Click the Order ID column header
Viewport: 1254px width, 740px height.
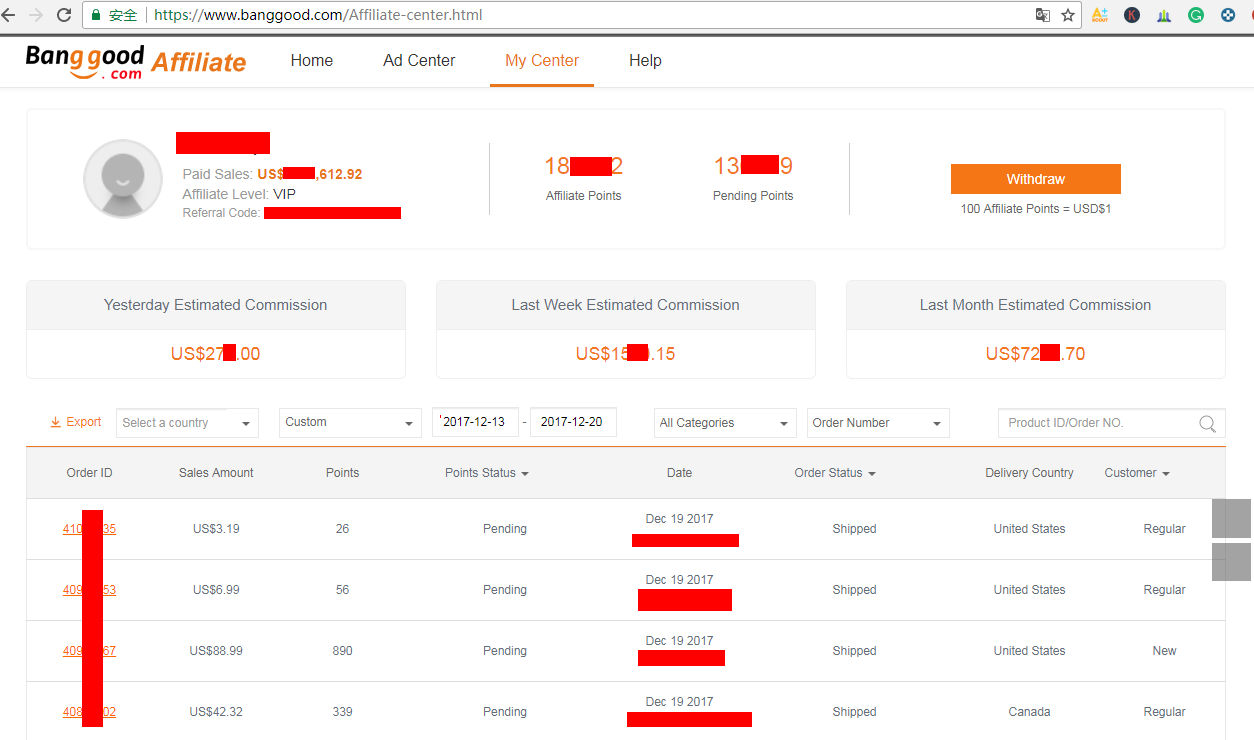(x=89, y=473)
